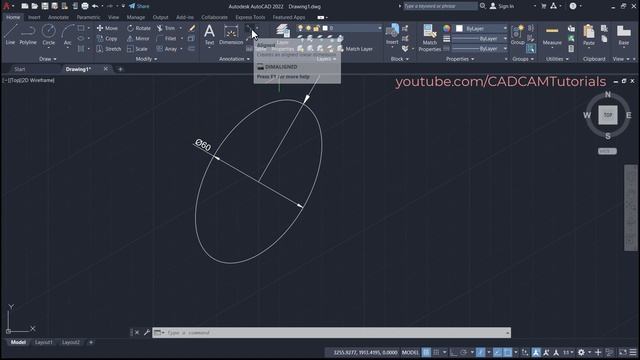Click the keyword search field

440,6
